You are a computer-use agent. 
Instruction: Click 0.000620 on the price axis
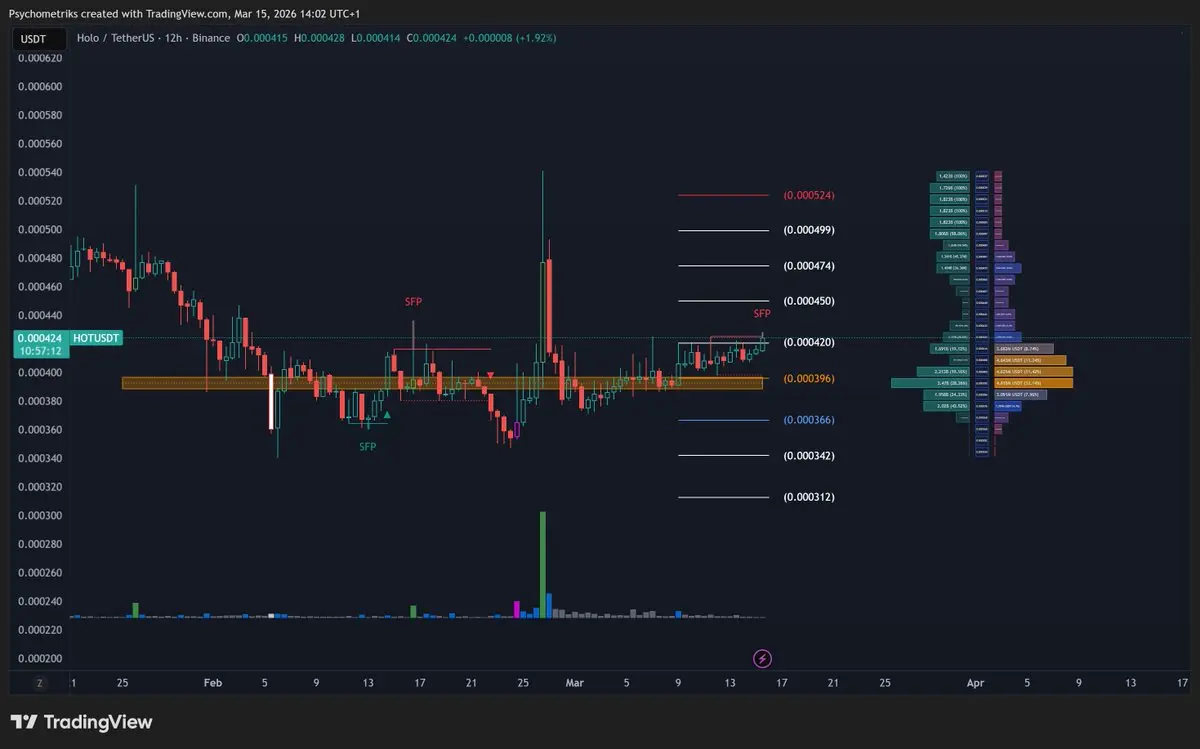[40, 58]
